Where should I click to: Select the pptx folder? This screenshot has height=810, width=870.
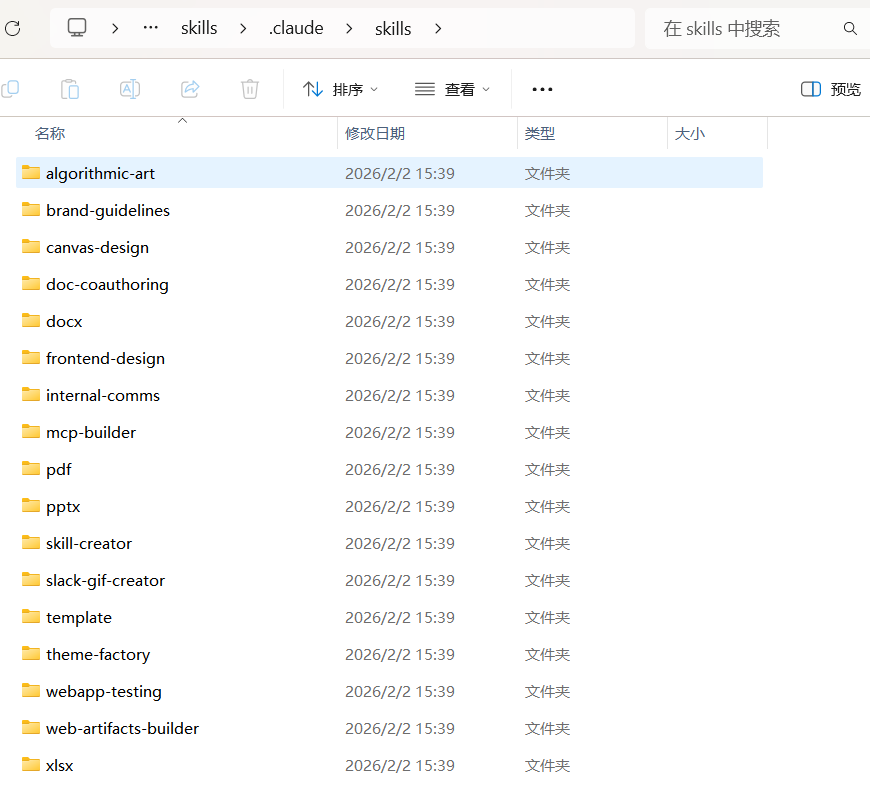390,506
